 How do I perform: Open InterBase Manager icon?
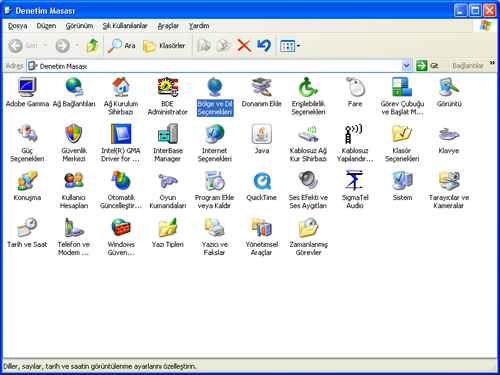pos(168,143)
